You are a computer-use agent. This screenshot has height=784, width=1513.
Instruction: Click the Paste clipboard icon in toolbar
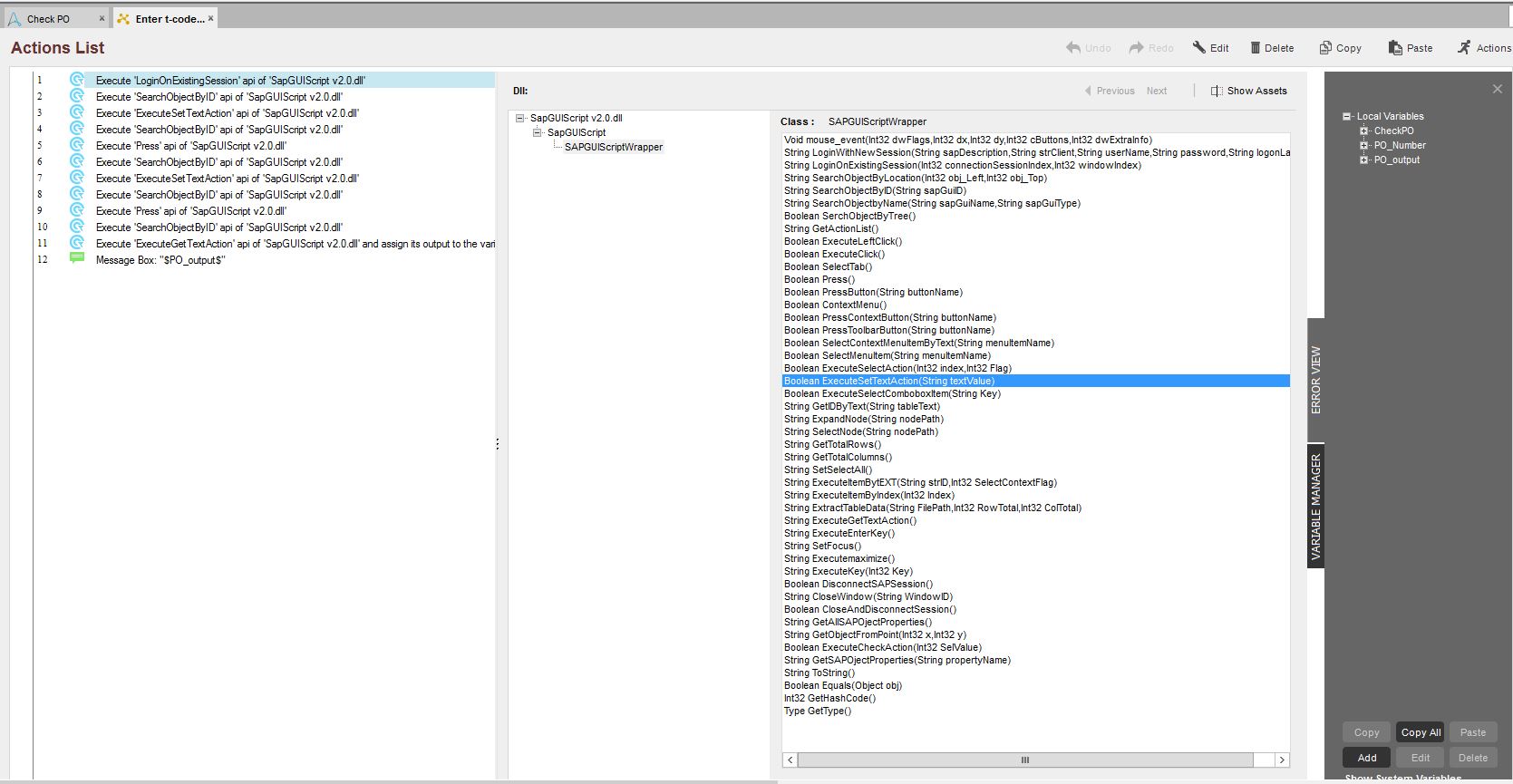[x=1395, y=48]
